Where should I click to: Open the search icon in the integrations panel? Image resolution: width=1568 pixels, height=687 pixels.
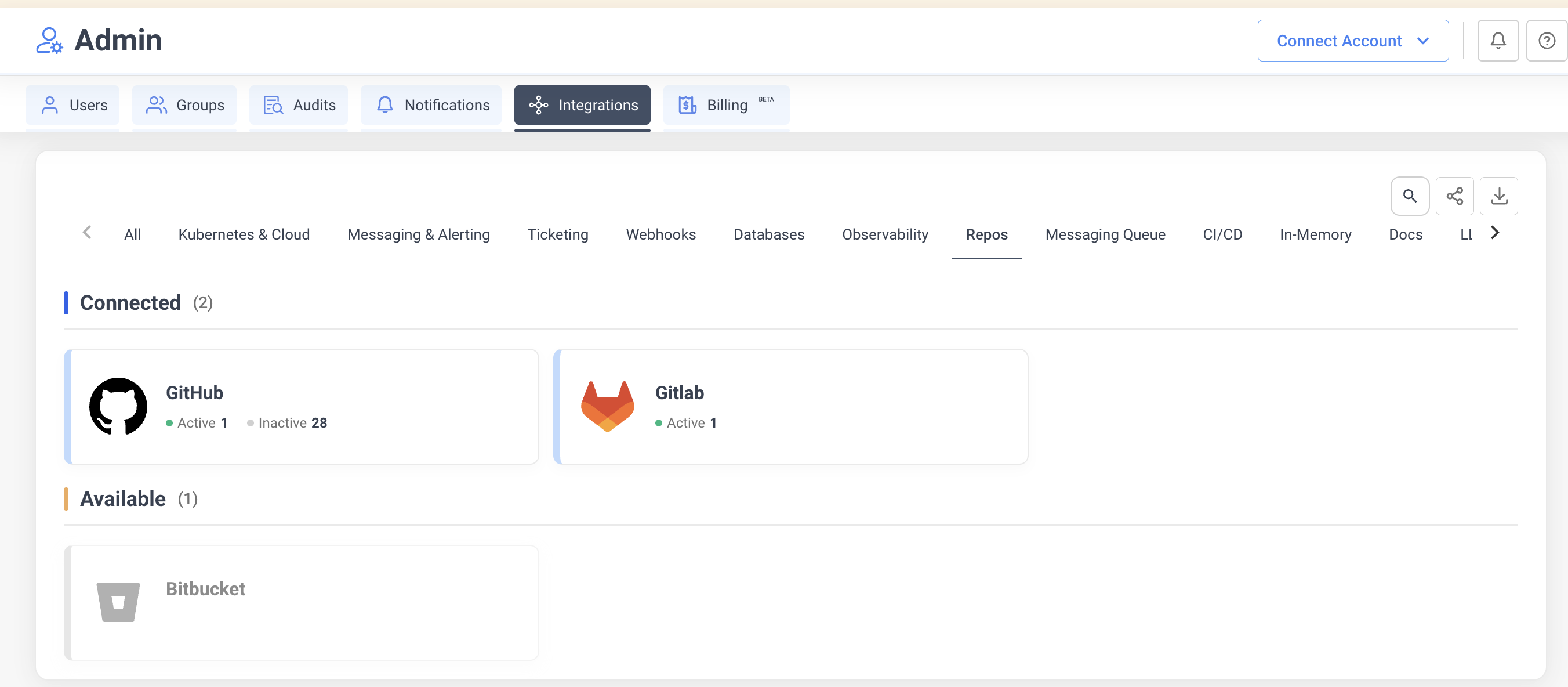[x=1410, y=196]
